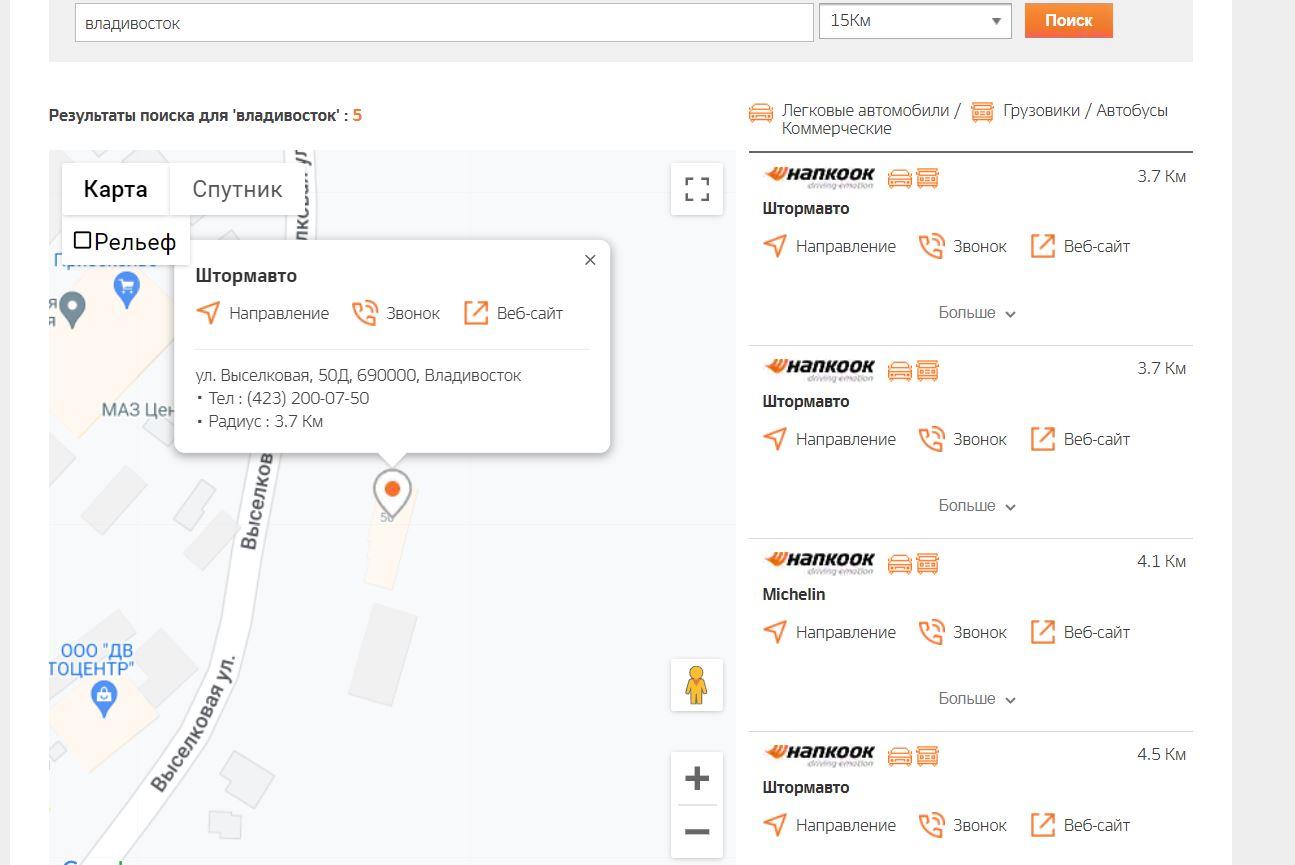Click the orange map pin marker
The height and width of the screenshot is (865, 1295).
(x=392, y=490)
